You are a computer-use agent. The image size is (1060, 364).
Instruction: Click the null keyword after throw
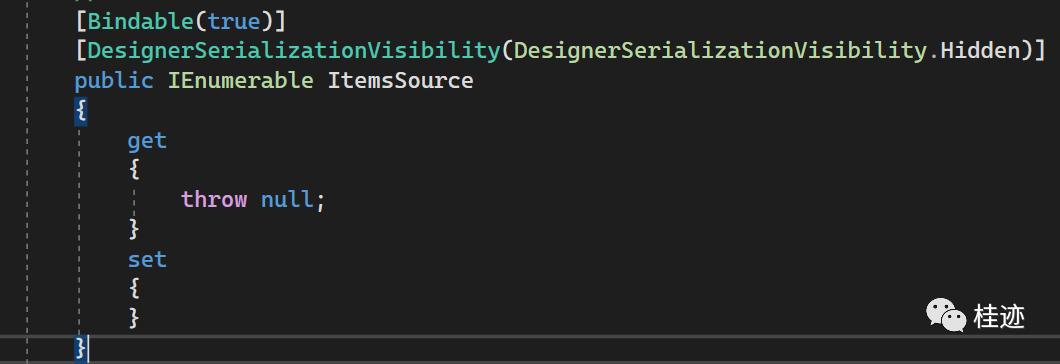287,200
